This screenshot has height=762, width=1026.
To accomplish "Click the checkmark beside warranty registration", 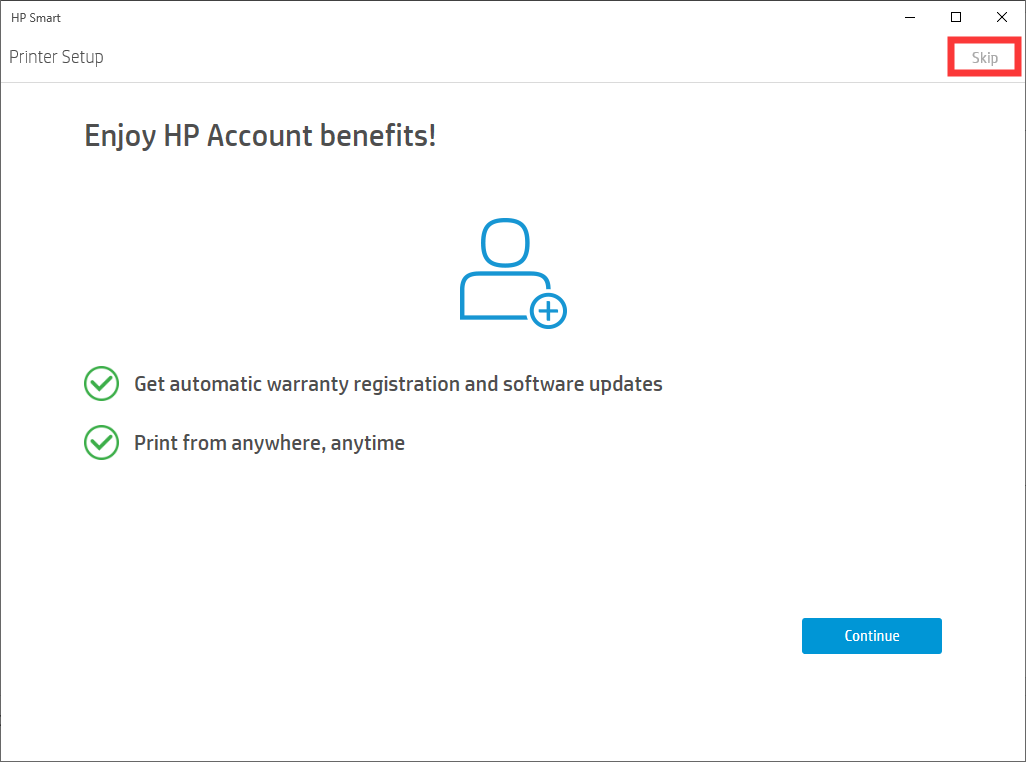I will (x=101, y=383).
